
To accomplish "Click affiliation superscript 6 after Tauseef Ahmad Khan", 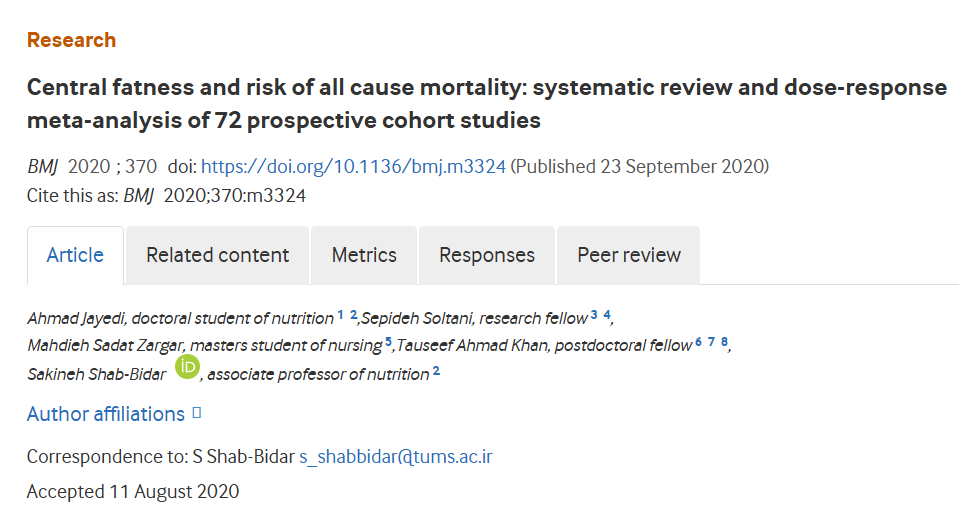I will (x=698, y=341).
